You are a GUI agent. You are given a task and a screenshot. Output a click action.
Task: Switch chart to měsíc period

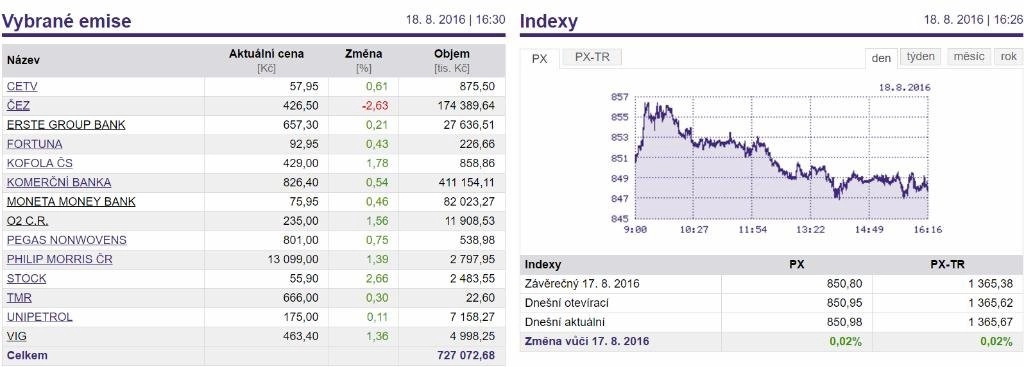tap(968, 57)
